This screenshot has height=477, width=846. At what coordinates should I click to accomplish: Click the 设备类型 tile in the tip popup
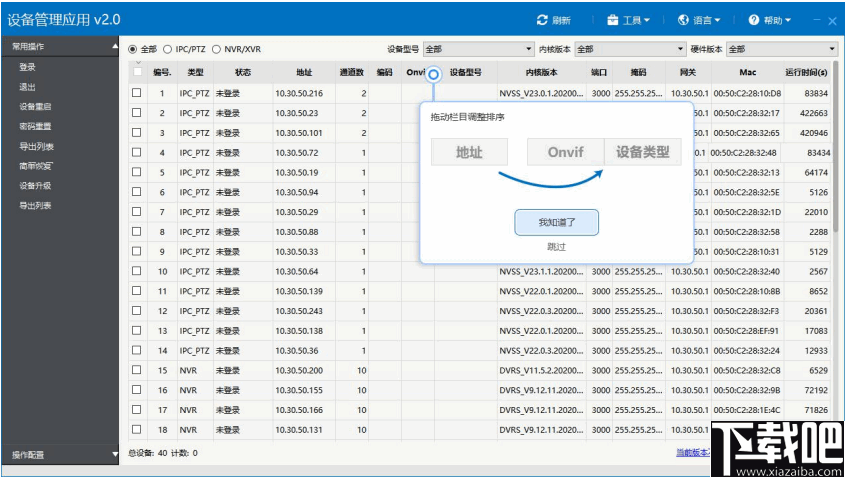click(643, 152)
